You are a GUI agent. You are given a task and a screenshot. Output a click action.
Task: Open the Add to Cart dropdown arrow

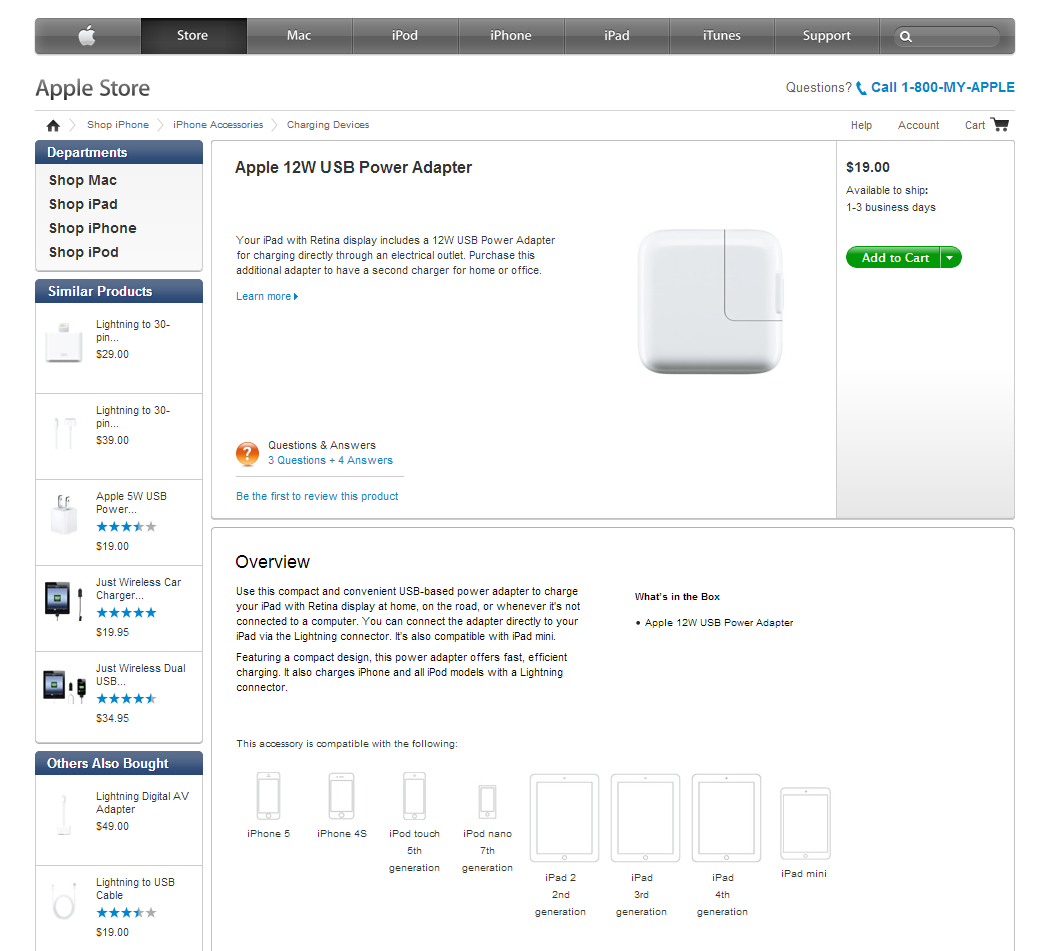click(x=951, y=258)
